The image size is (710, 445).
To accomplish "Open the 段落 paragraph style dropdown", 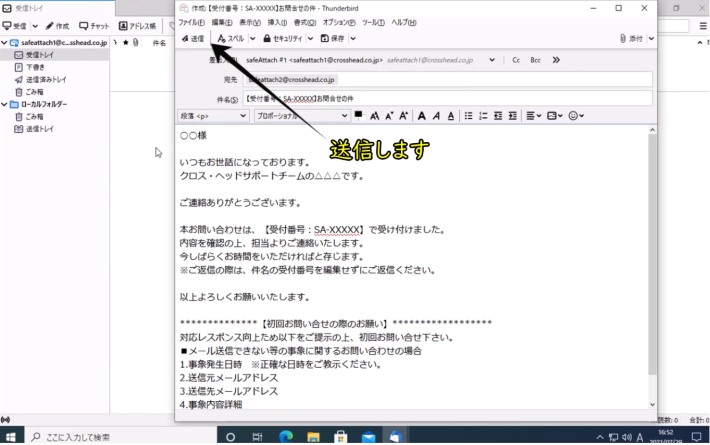I will [x=213, y=116].
